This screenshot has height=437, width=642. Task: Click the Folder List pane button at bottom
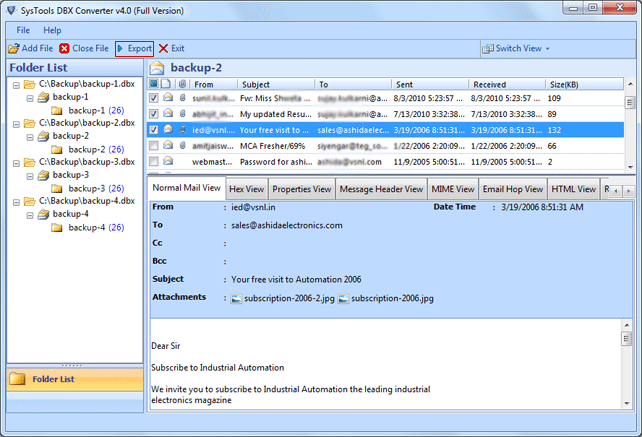(x=75, y=379)
